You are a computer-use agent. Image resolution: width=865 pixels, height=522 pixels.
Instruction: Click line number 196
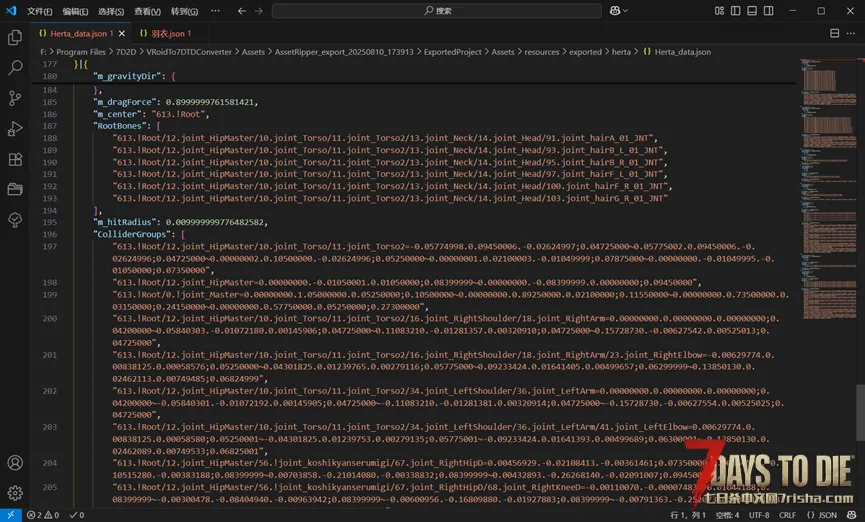point(50,234)
